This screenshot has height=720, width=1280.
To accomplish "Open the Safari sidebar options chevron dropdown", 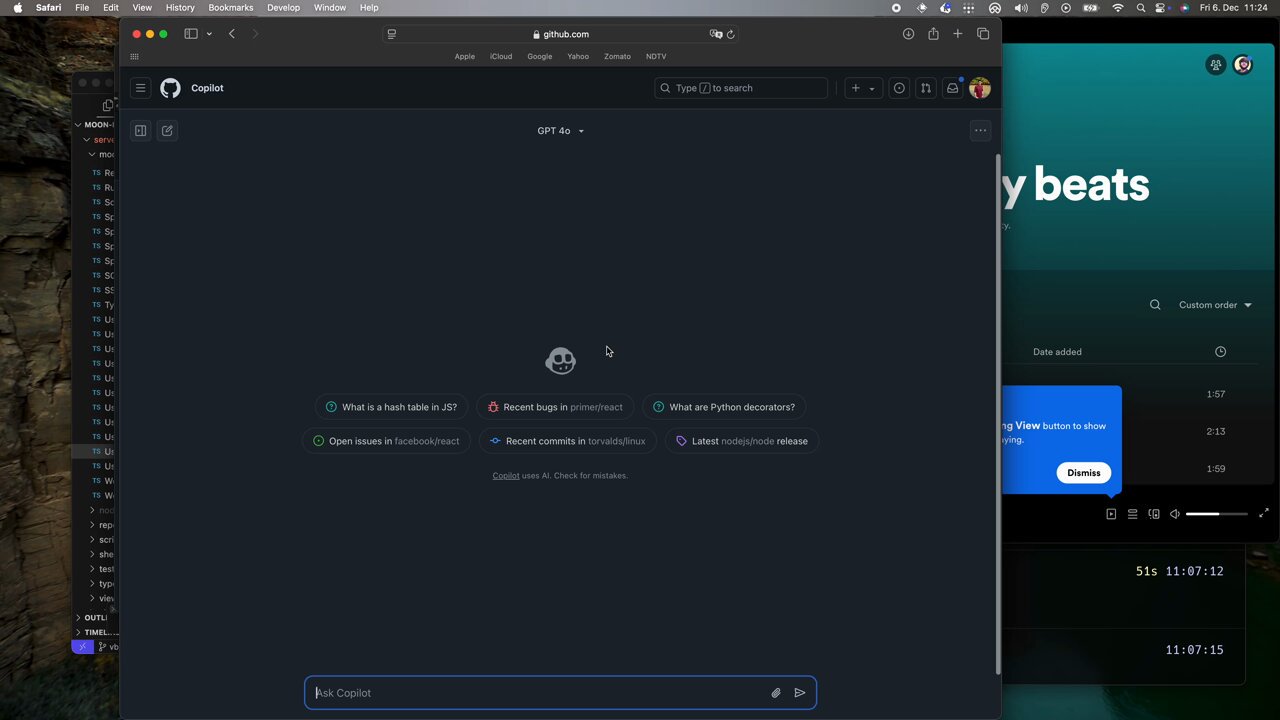I will pos(209,34).
